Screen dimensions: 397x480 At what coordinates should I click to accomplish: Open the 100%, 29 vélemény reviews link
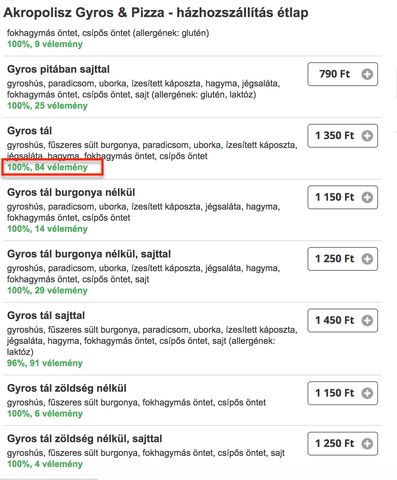pos(47,290)
